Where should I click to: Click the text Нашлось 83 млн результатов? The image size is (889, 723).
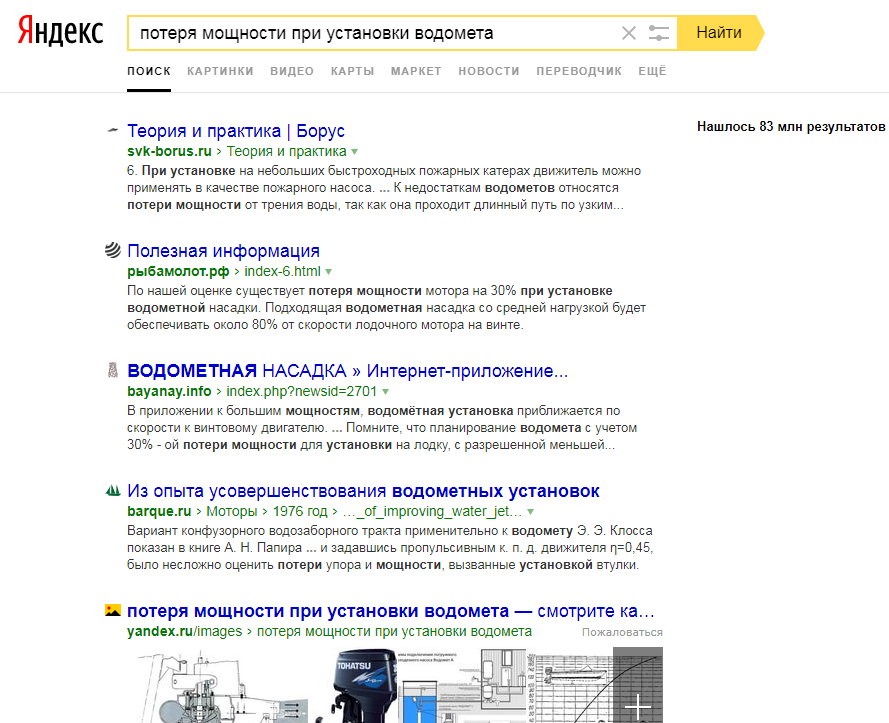click(x=791, y=126)
